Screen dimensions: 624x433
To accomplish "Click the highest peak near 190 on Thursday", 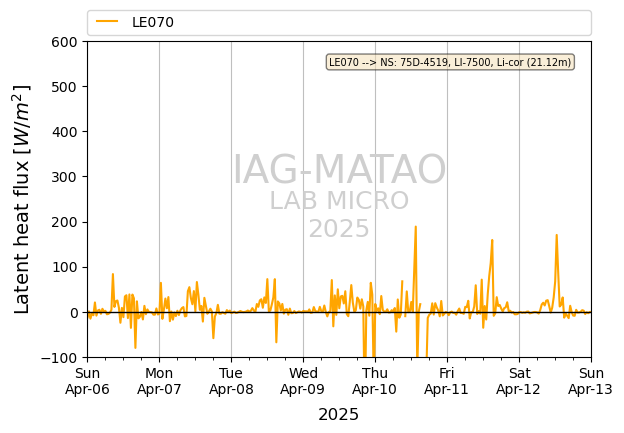I will click(415, 227).
